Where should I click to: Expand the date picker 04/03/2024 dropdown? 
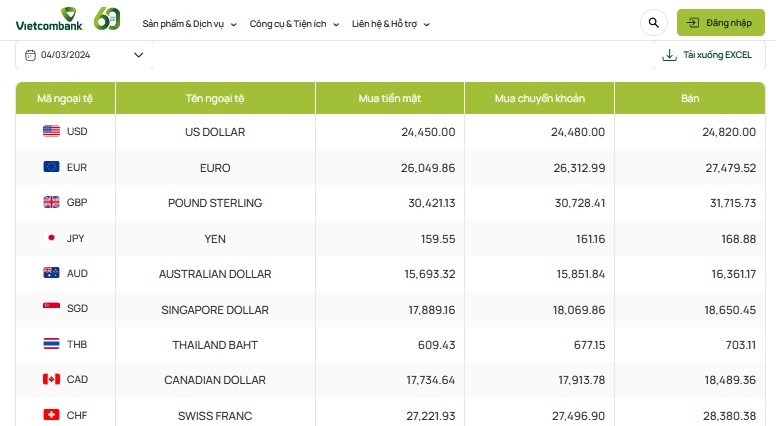coord(138,55)
